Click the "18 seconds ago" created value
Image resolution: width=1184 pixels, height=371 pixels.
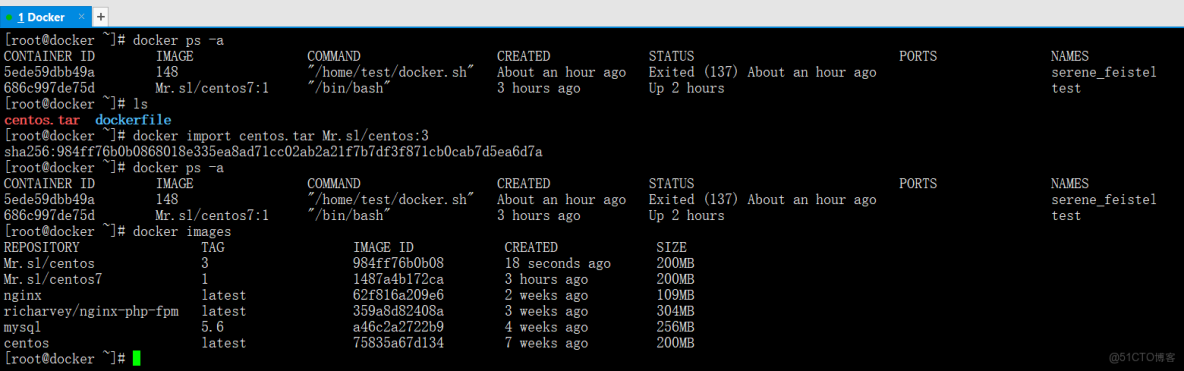tap(558, 264)
